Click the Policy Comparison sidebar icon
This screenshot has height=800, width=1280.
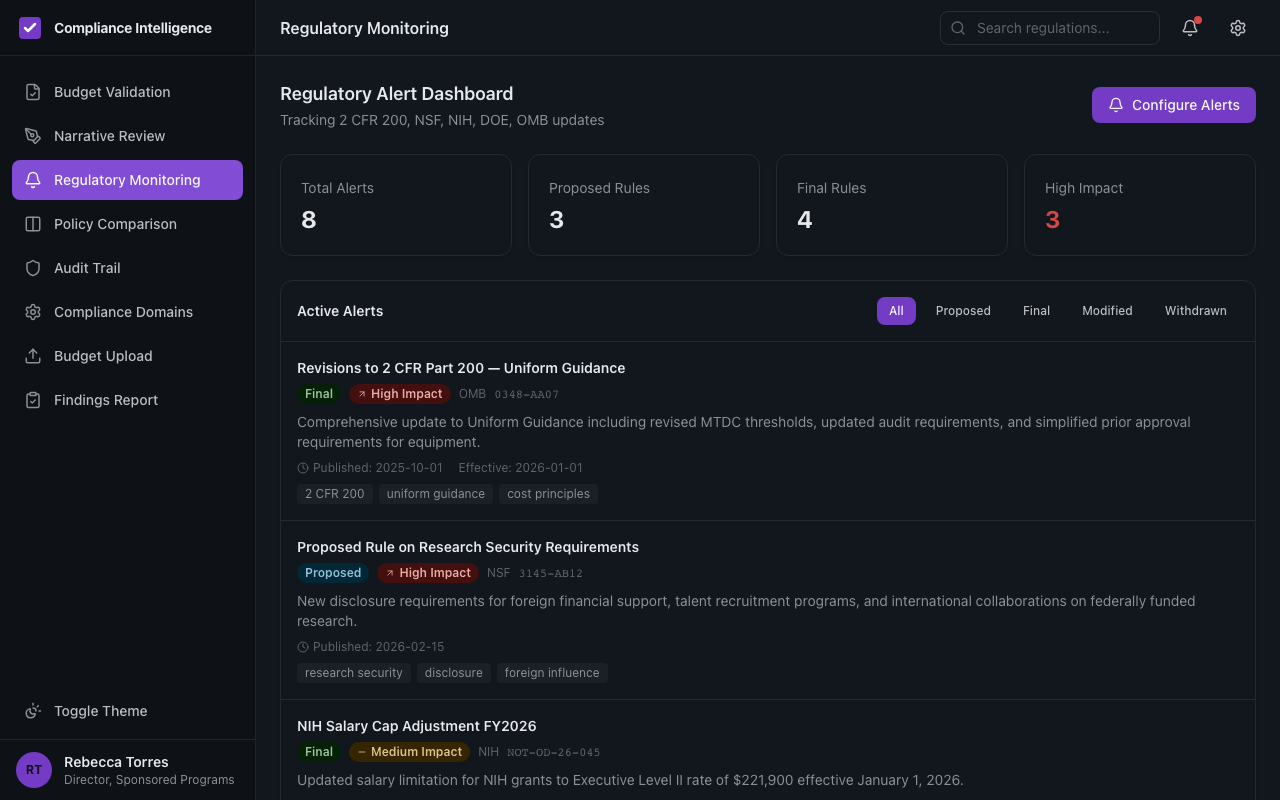pos(33,223)
